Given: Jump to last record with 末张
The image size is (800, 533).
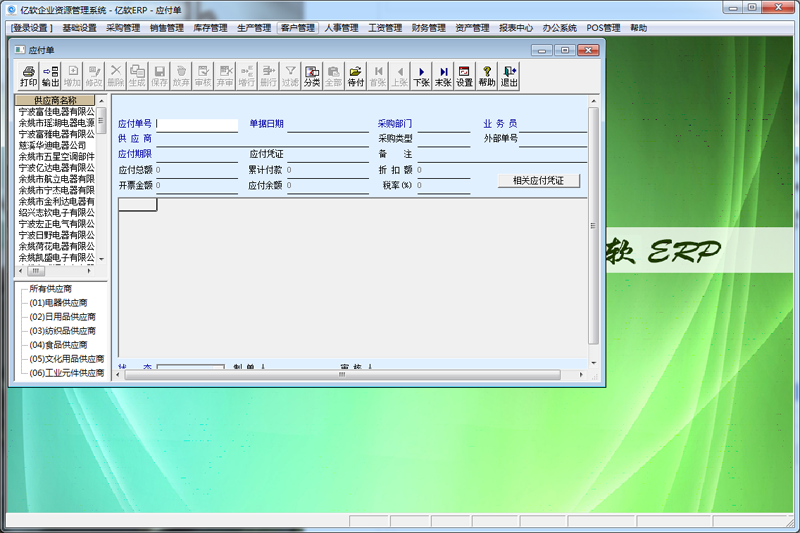Looking at the screenshot, I should pos(443,76).
